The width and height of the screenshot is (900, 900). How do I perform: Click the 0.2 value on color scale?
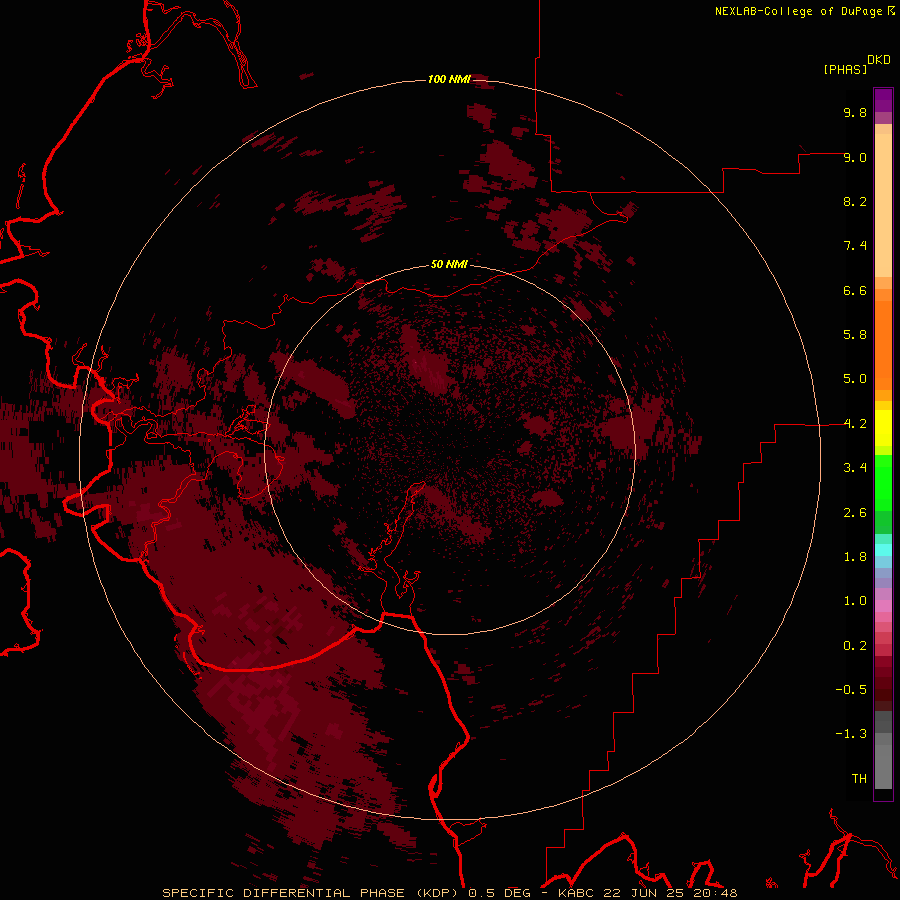(855, 646)
